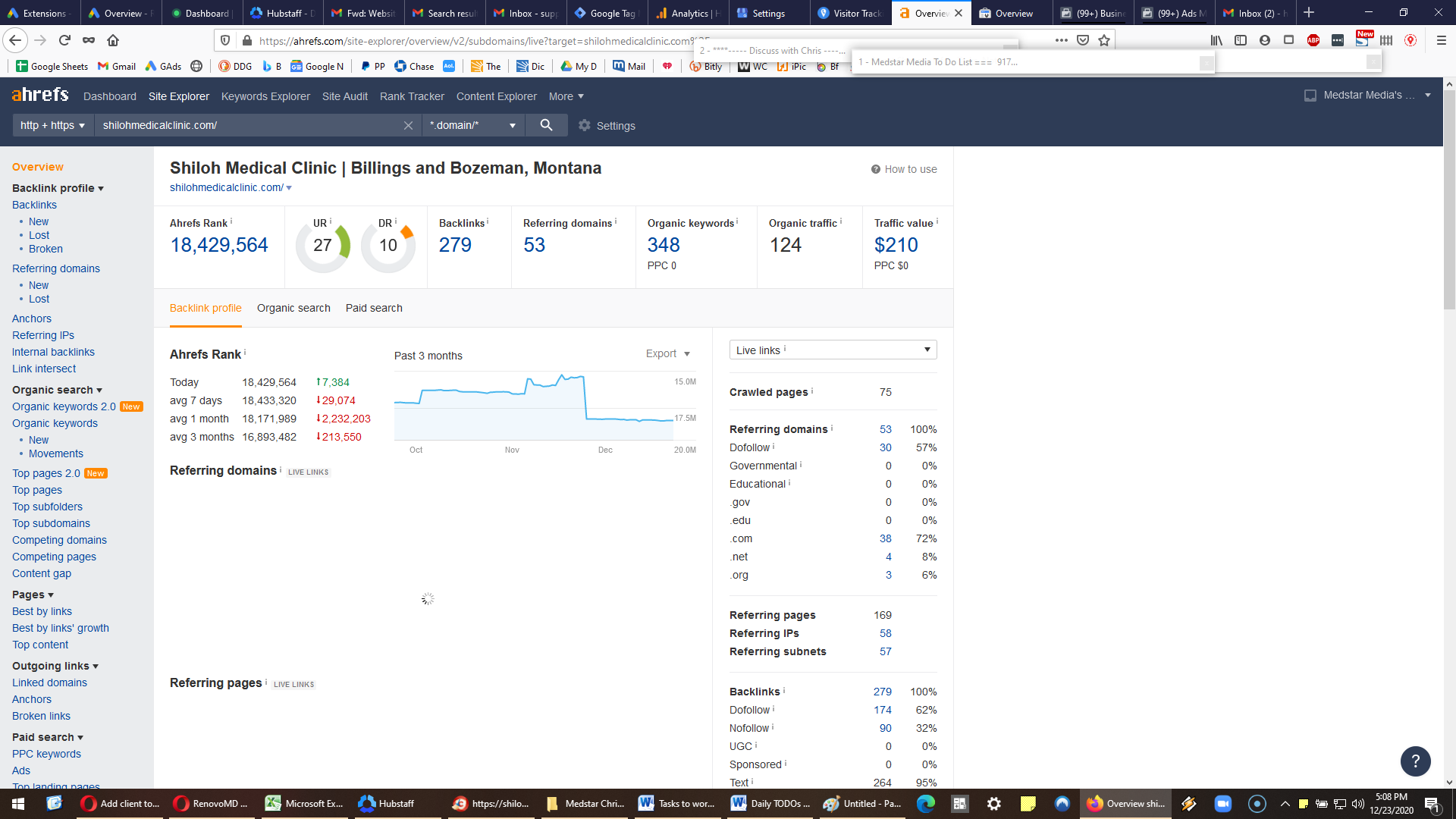1456x819 pixels.
Task: Reload the page with the browser refresh icon
Action: point(65,40)
